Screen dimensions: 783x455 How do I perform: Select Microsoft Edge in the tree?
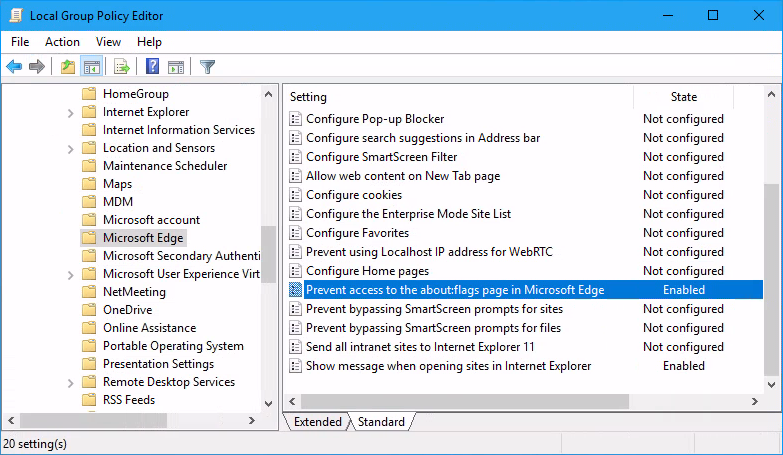[143, 238]
